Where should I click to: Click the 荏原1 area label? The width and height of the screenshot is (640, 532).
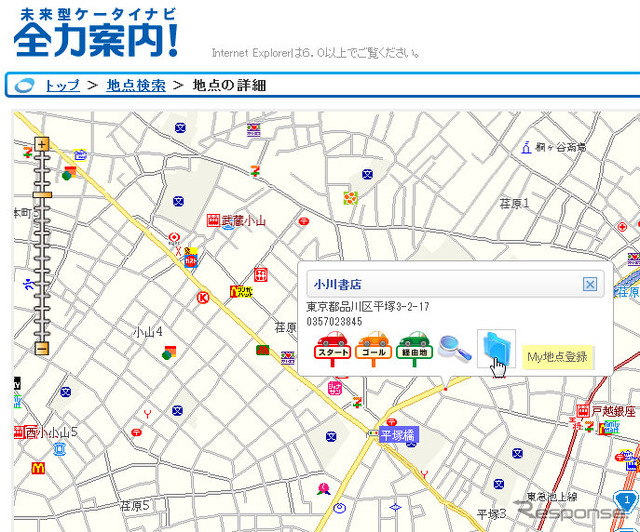pyautogui.click(x=514, y=203)
